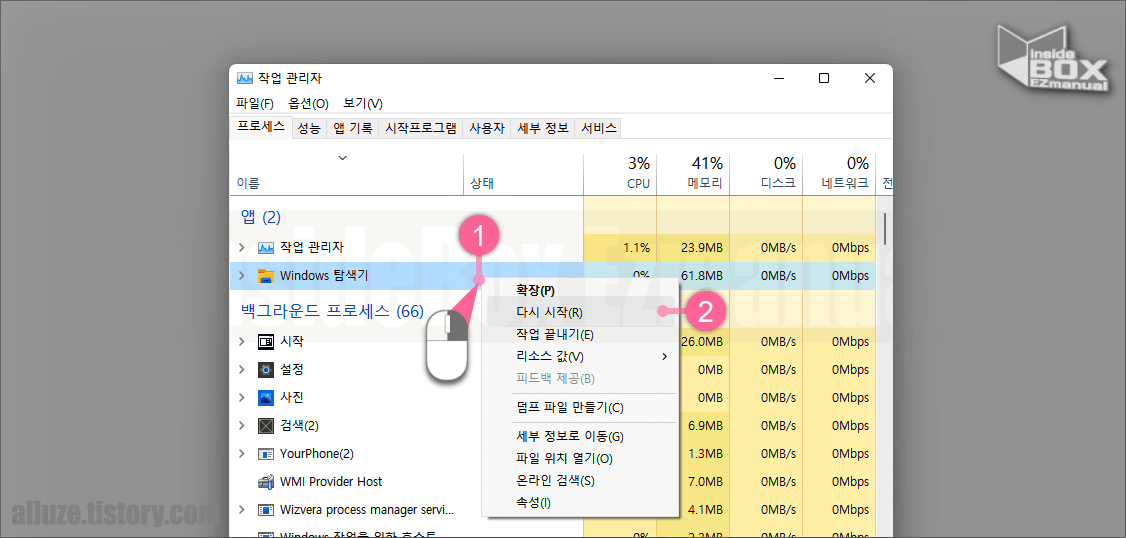Click the Windows 탐색기 folder icon
Image resolution: width=1126 pixels, height=538 pixels.
266,276
